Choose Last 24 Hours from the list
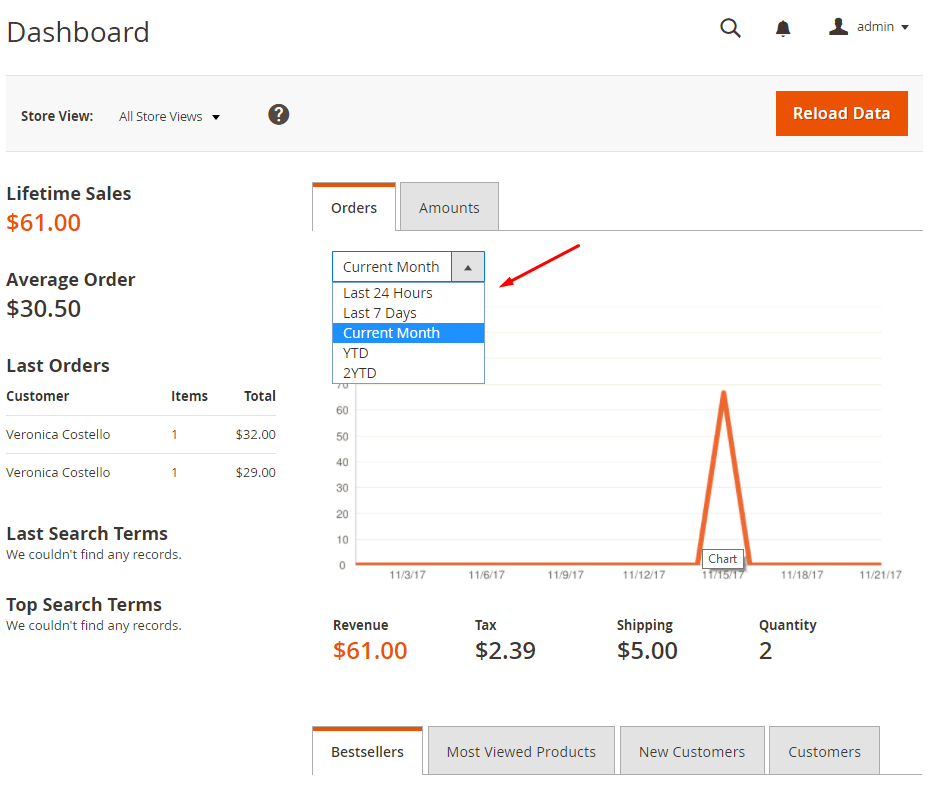The height and width of the screenshot is (785, 936). [x=408, y=293]
